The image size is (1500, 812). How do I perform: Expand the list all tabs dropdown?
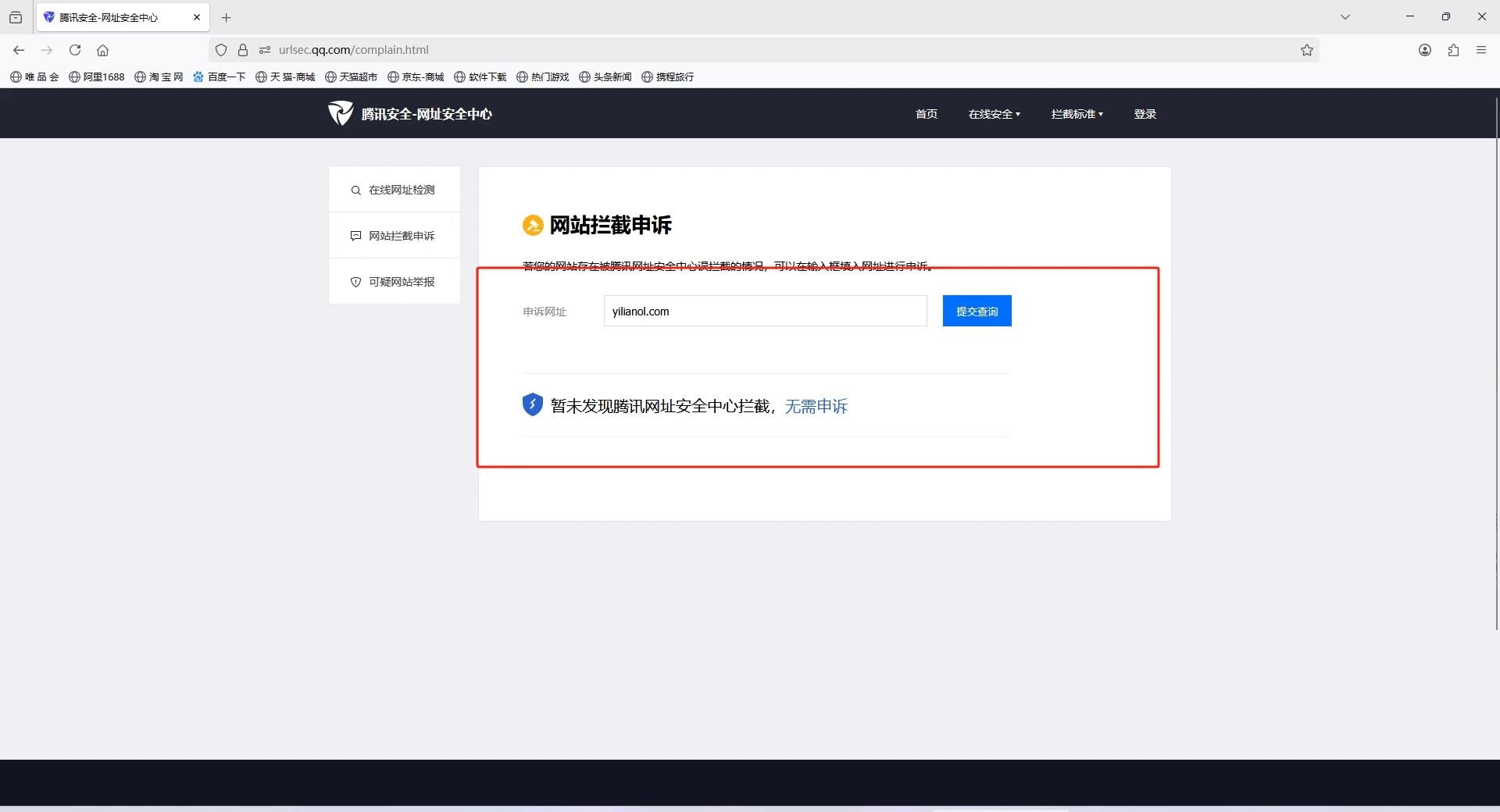click(x=1345, y=16)
